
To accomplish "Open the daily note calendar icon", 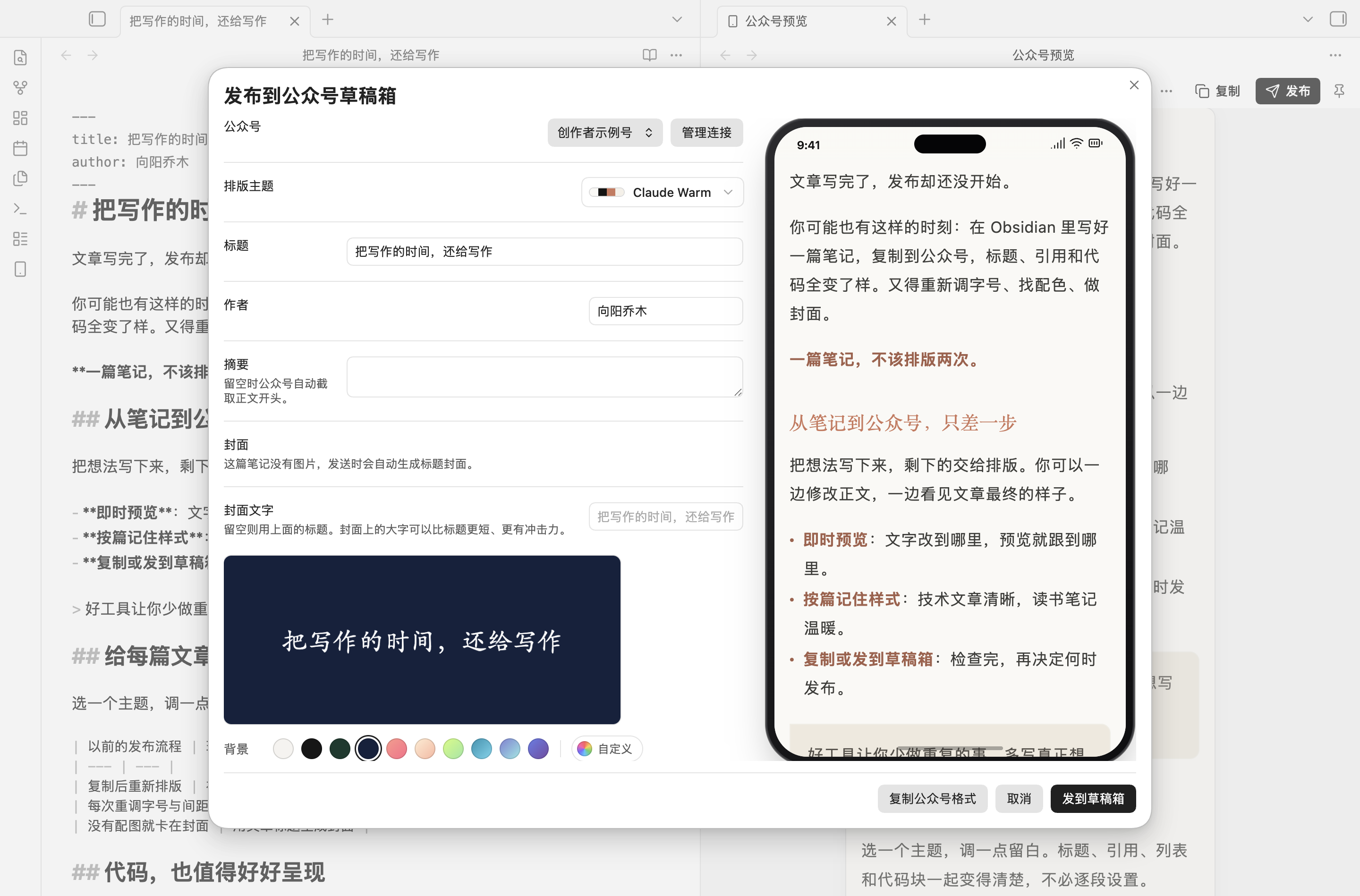I will coord(20,148).
